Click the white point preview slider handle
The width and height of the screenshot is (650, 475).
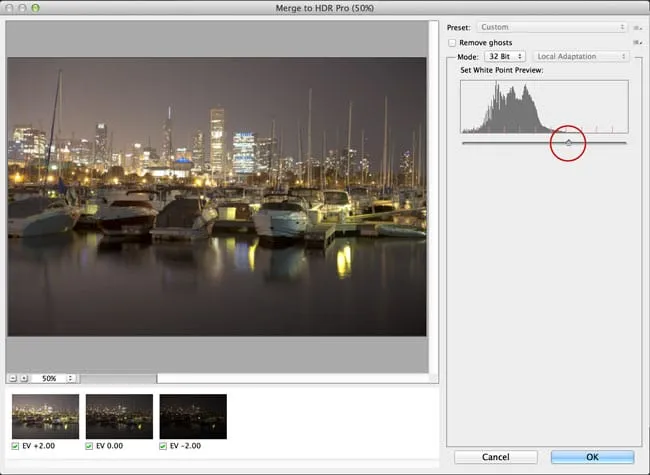(x=568, y=143)
